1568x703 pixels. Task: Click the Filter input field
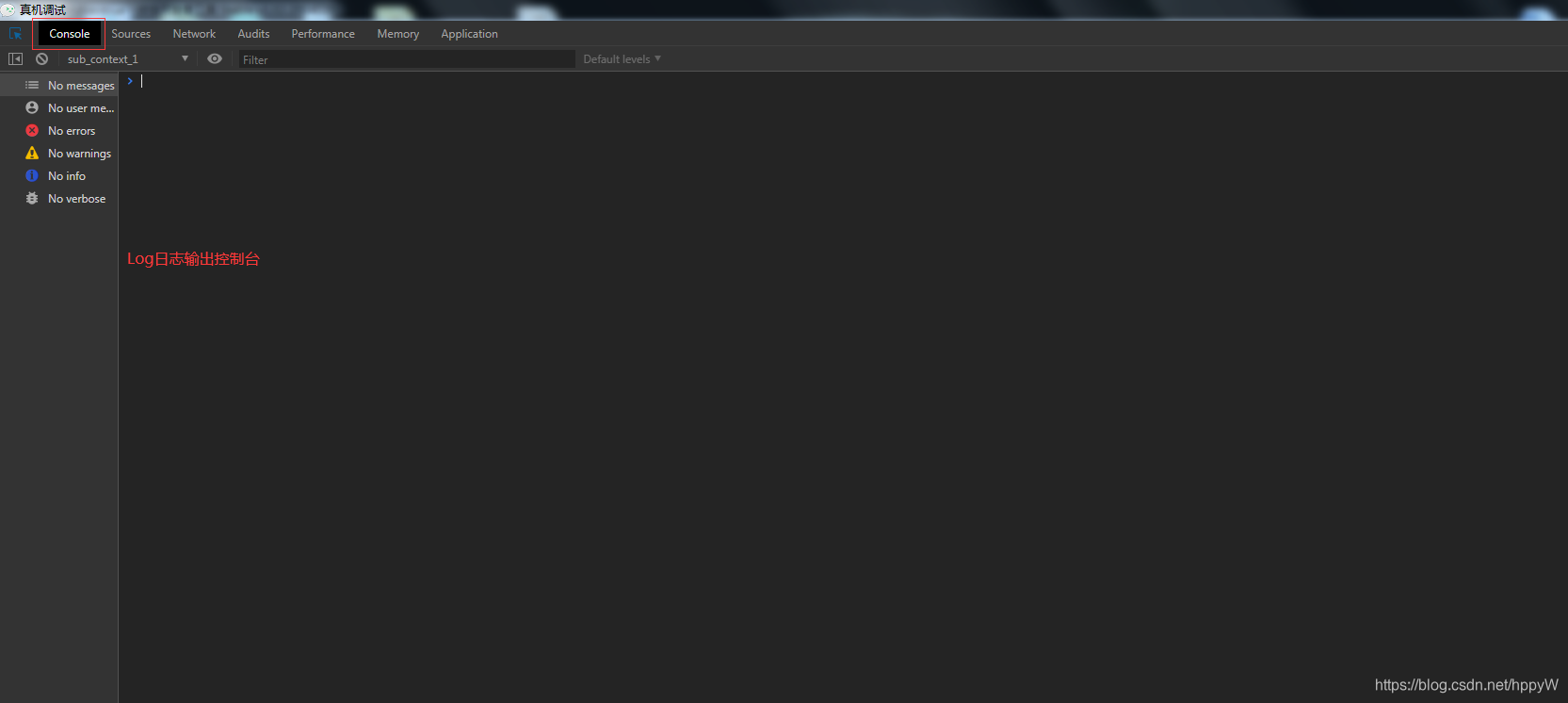406,59
